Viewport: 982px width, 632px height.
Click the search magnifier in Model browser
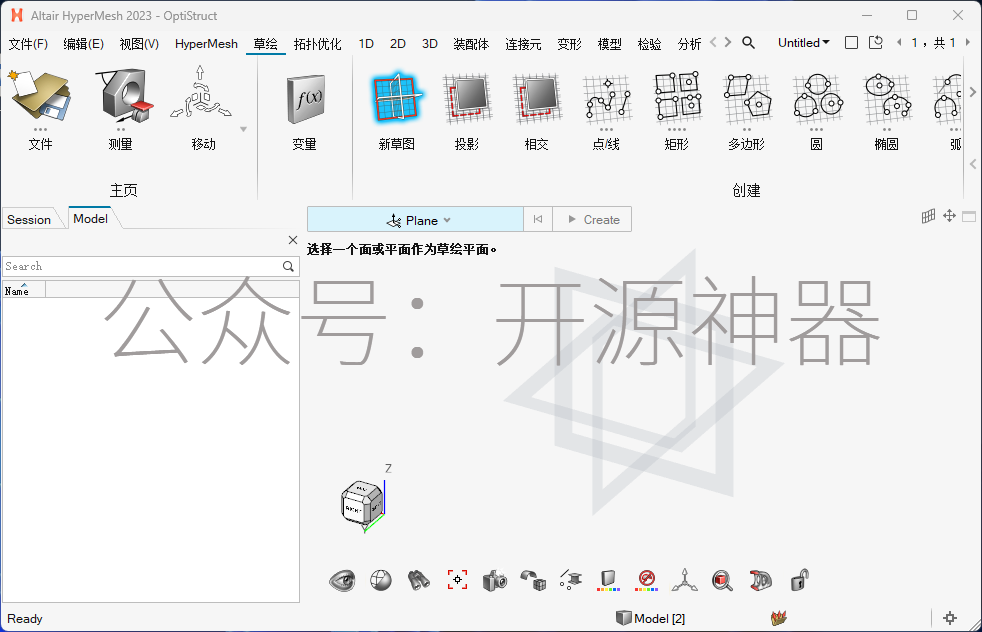(288, 266)
